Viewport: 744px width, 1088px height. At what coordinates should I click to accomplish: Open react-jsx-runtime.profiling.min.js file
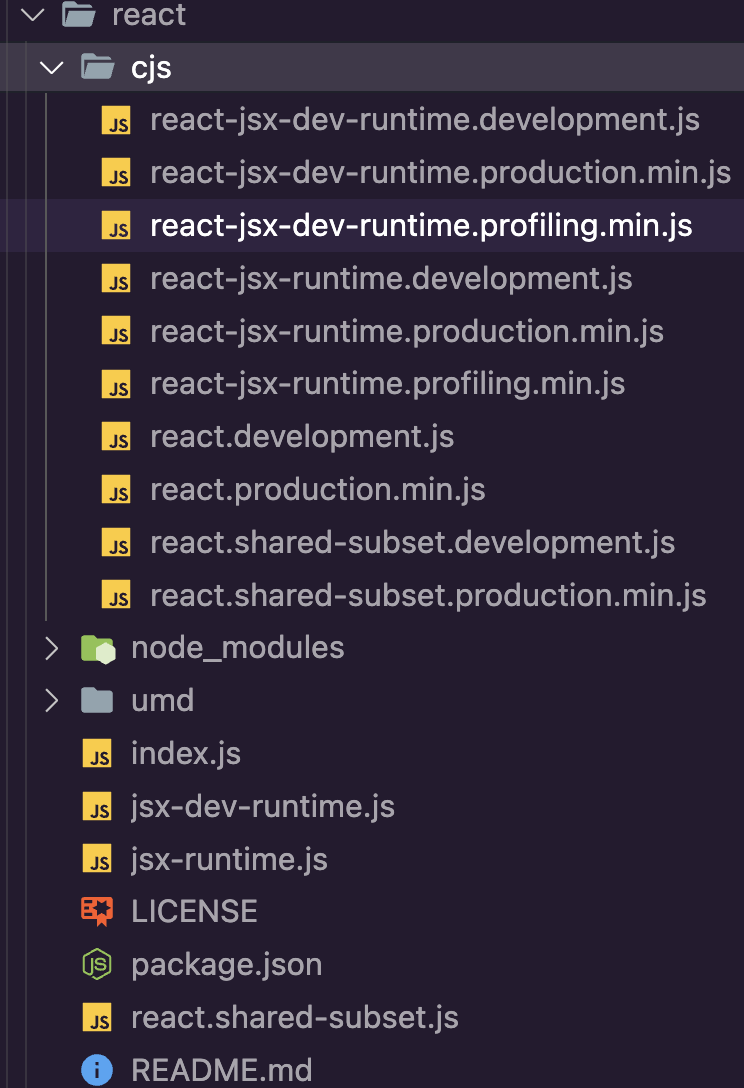click(x=387, y=384)
